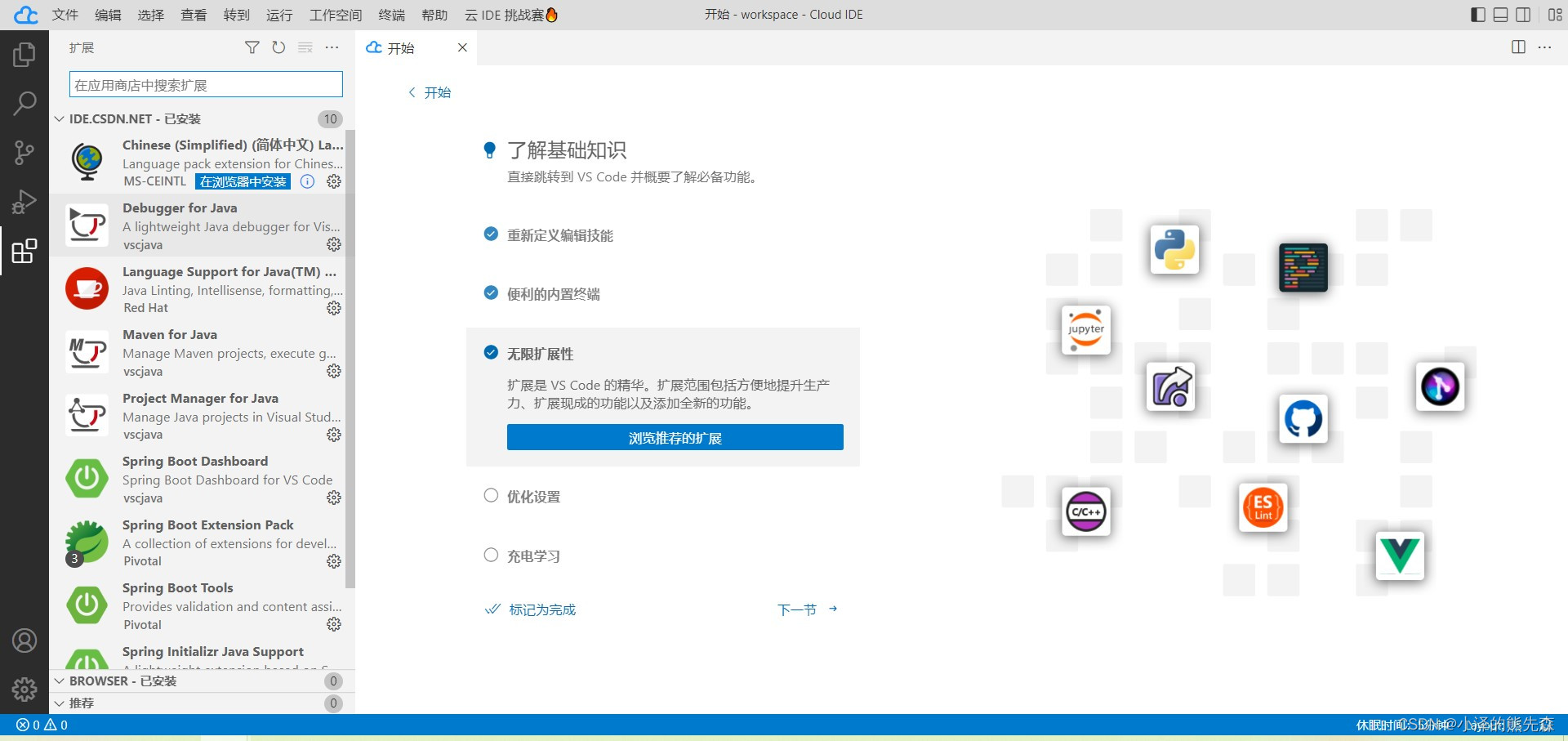Open the Search view in activity bar
The width and height of the screenshot is (1568, 741).
[x=24, y=104]
